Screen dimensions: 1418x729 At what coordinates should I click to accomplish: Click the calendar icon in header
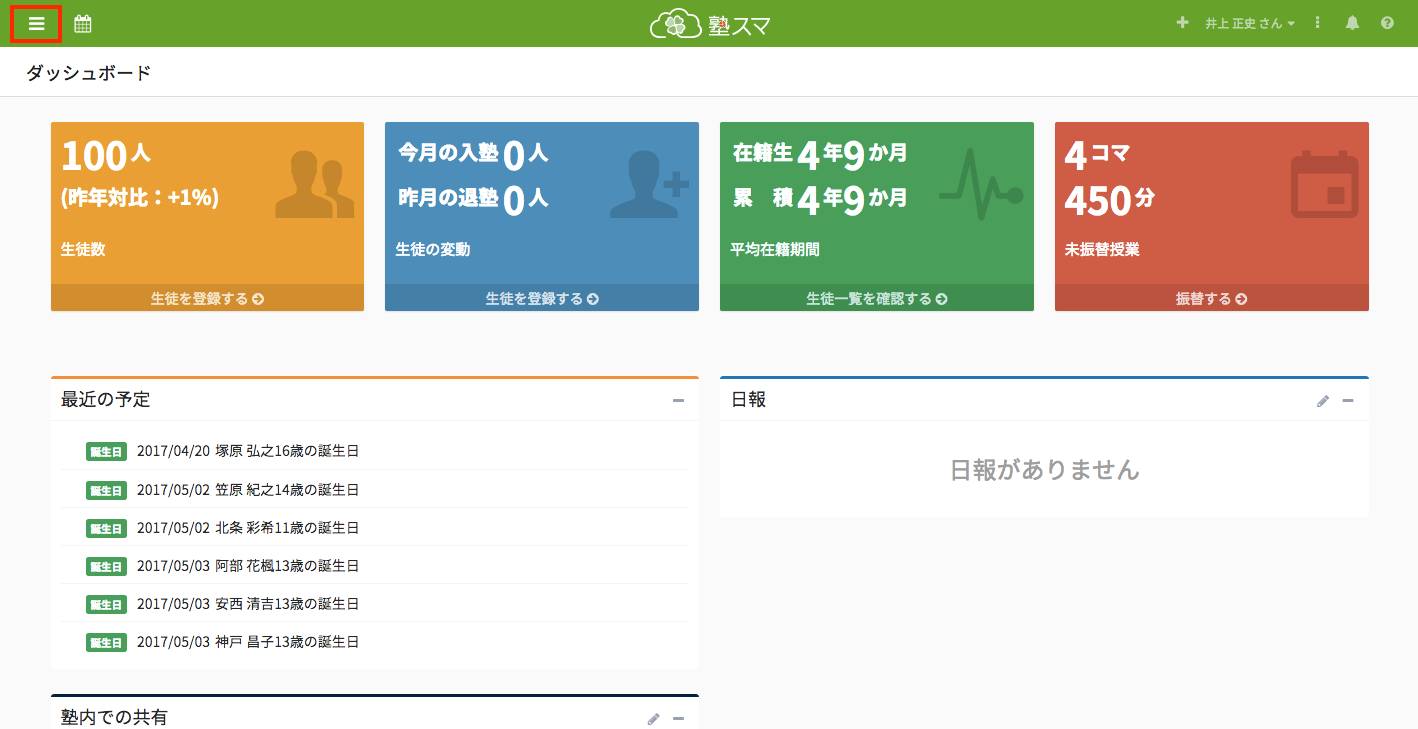(83, 24)
